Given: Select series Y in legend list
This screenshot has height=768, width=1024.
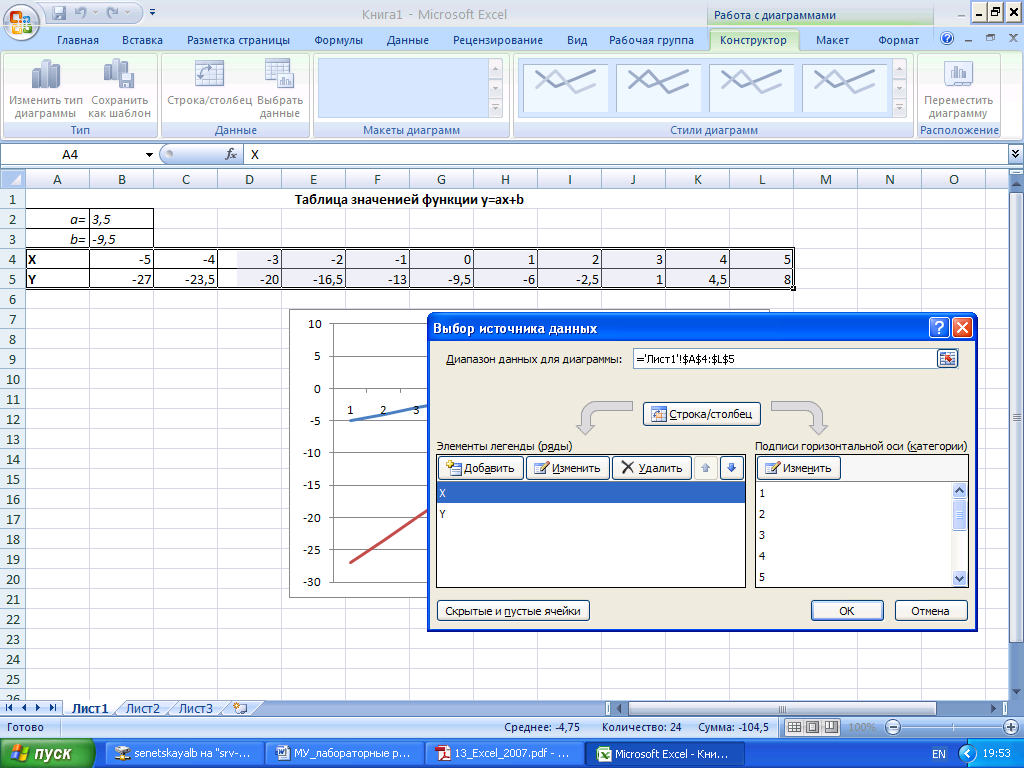Looking at the screenshot, I should (x=591, y=514).
